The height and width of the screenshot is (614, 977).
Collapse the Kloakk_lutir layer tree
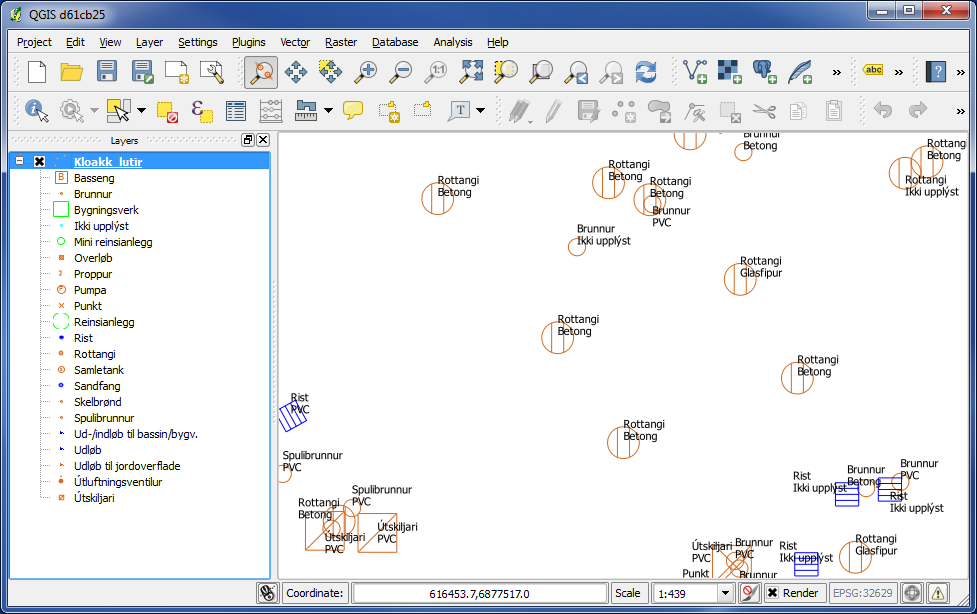click(x=20, y=161)
